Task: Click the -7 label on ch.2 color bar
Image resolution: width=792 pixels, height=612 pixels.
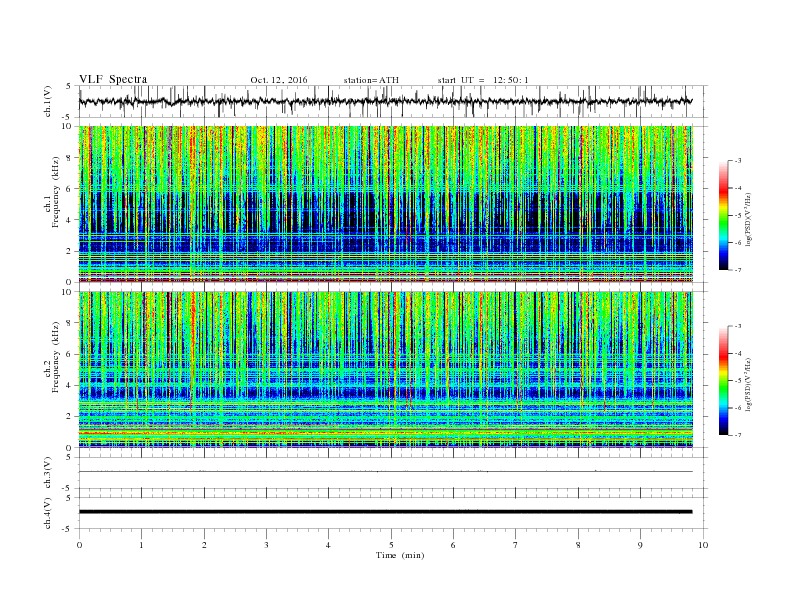Action: (x=738, y=435)
